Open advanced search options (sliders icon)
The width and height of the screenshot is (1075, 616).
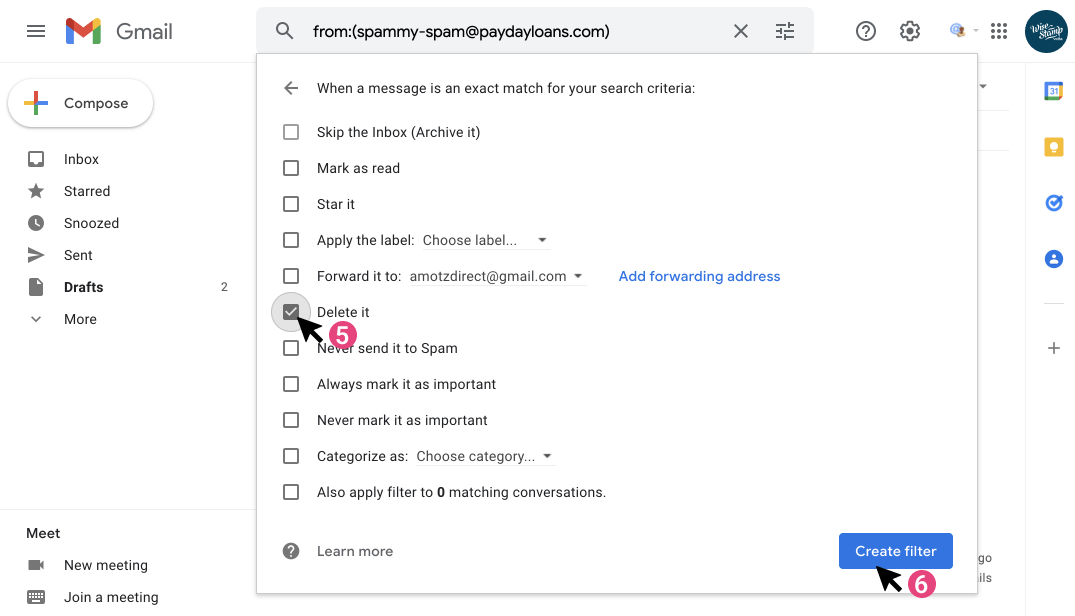tap(785, 31)
